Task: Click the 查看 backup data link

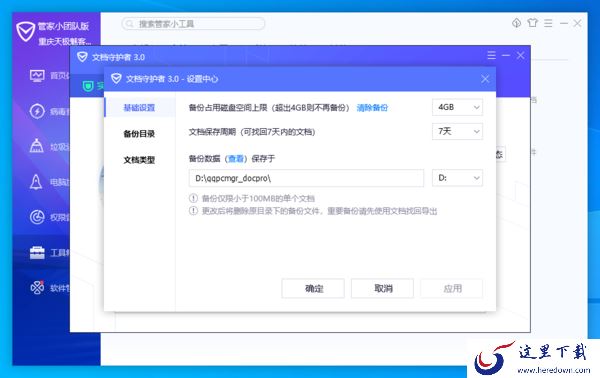Action: (x=235, y=158)
